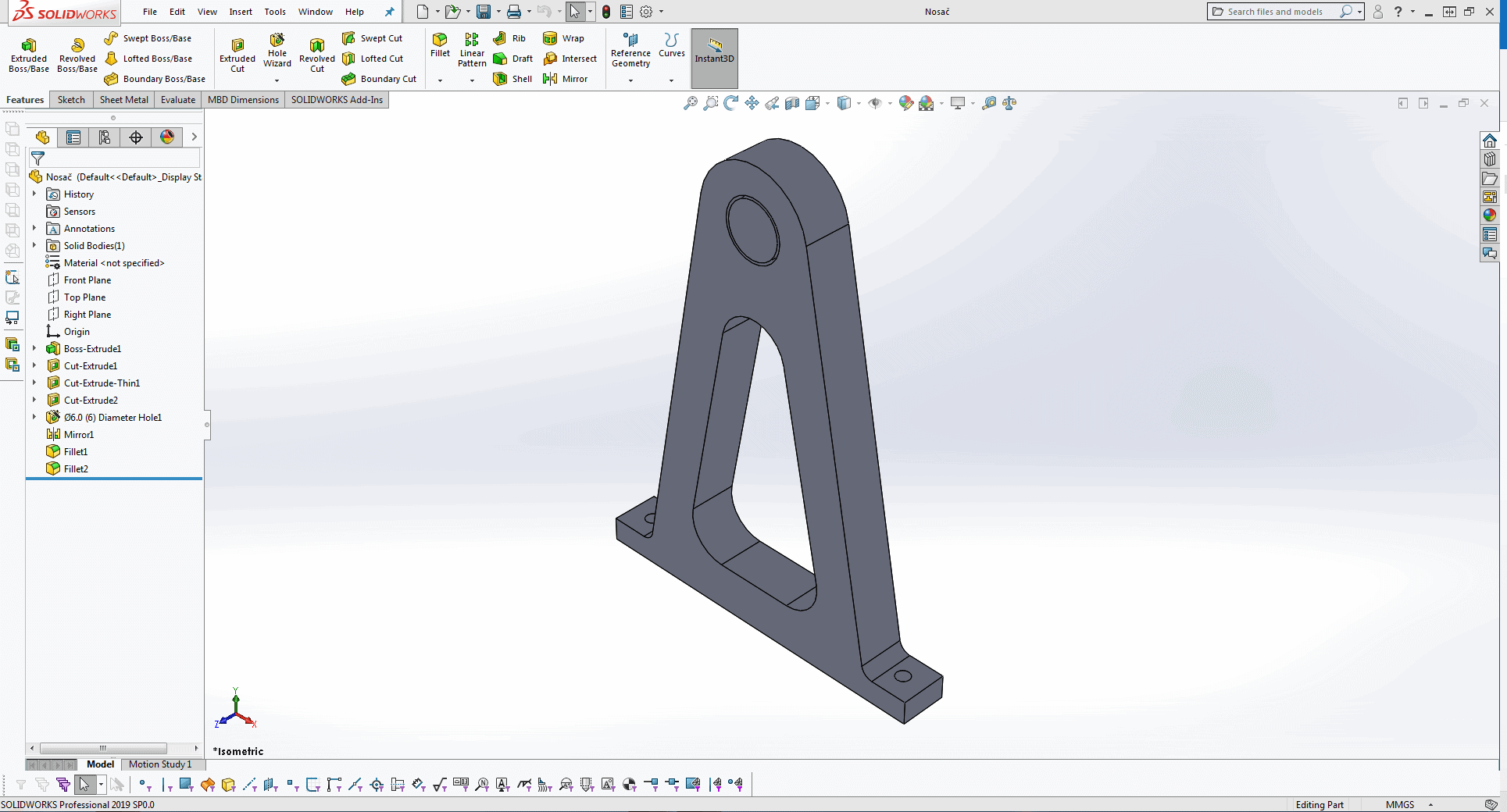Expand the History tree node

point(34,194)
